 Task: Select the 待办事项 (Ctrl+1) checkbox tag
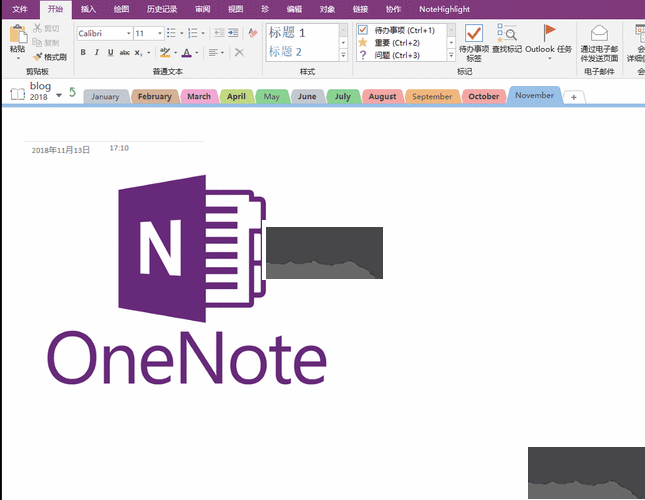tap(363, 30)
